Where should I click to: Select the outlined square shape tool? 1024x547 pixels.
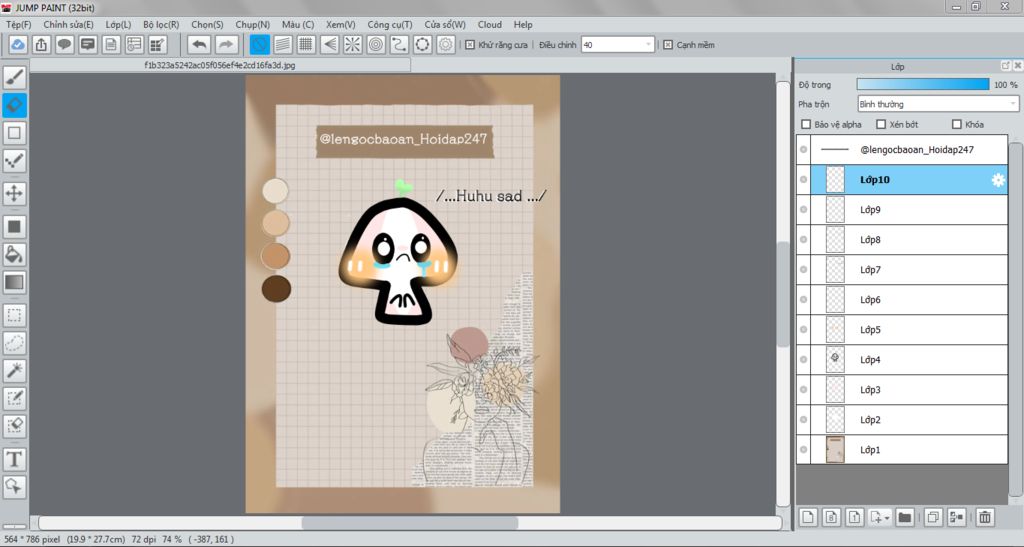coord(14,133)
